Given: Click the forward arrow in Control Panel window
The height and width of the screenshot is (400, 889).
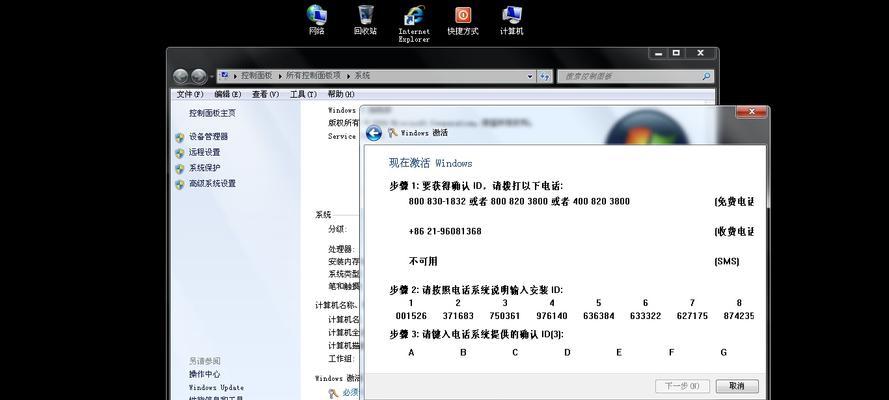Looking at the screenshot, I should tap(198, 76).
